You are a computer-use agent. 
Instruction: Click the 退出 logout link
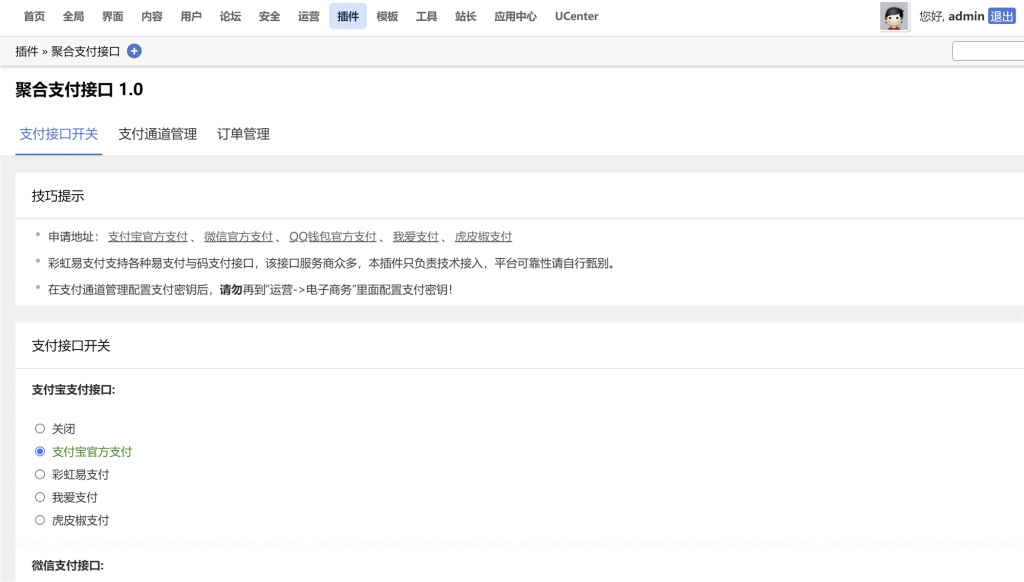[x=1000, y=16]
